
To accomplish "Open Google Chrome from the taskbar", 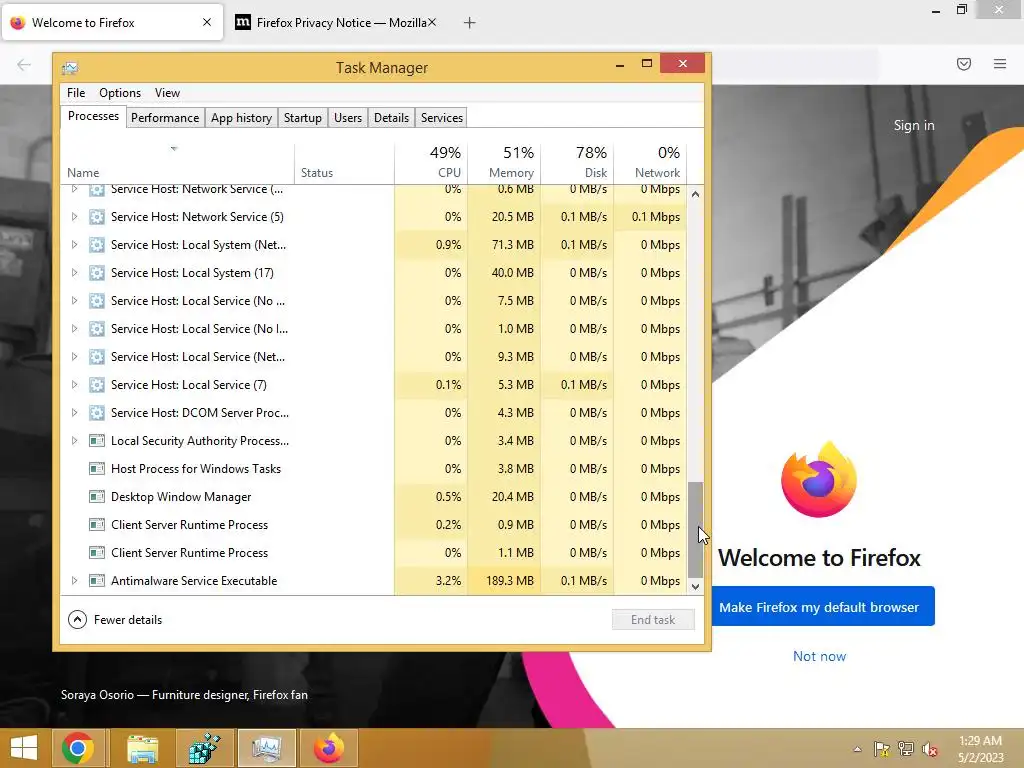I will 78,748.
